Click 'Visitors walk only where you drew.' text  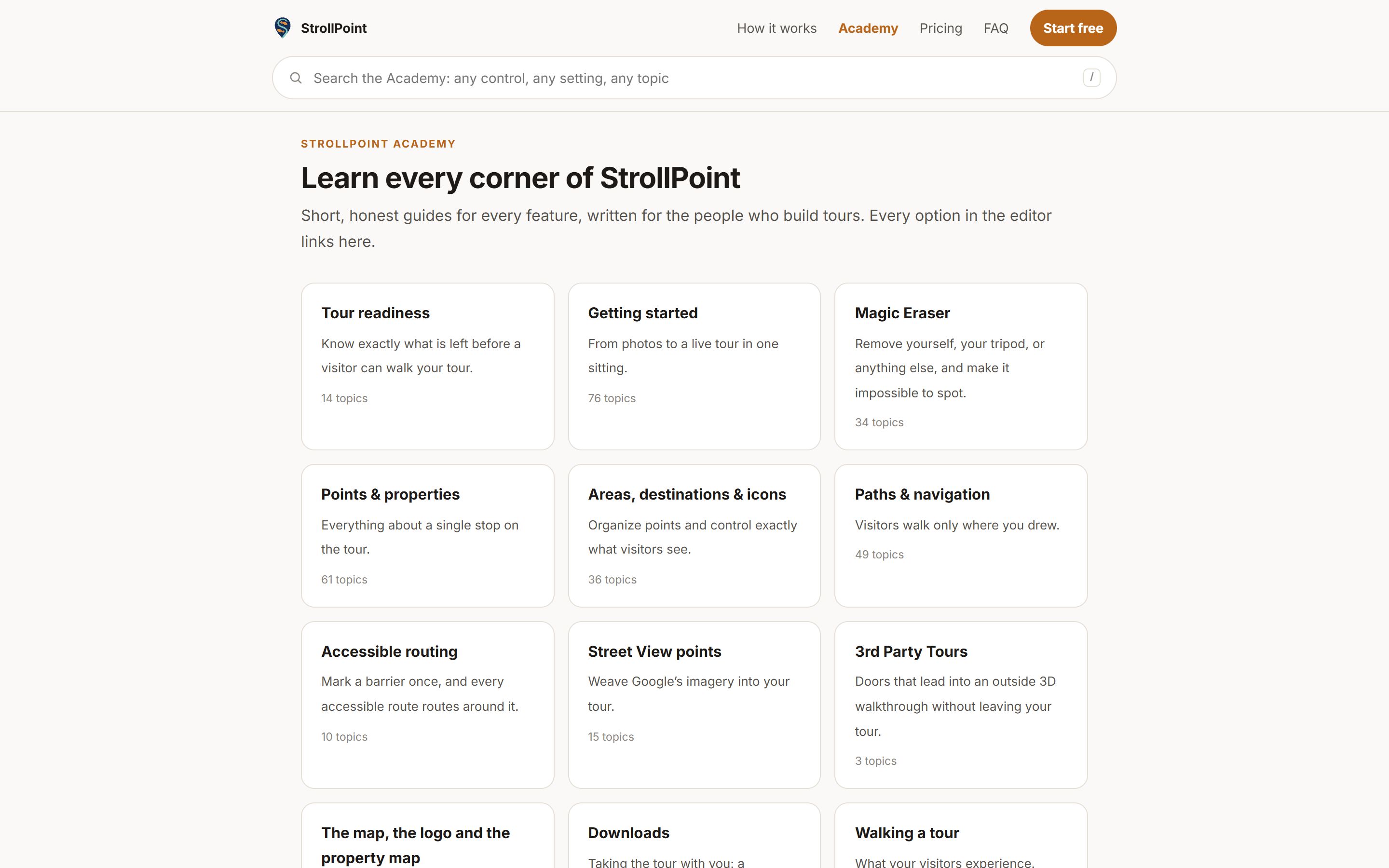click(x=957, y=525)
